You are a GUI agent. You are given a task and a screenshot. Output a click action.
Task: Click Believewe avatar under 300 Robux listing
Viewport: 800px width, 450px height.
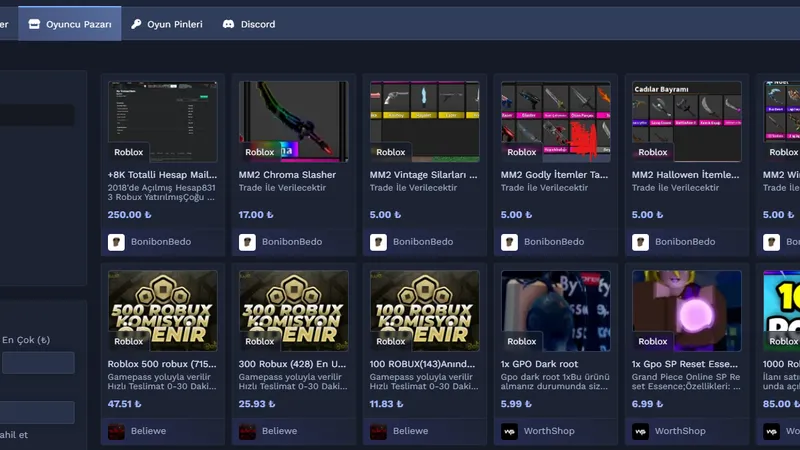[247, 431]
